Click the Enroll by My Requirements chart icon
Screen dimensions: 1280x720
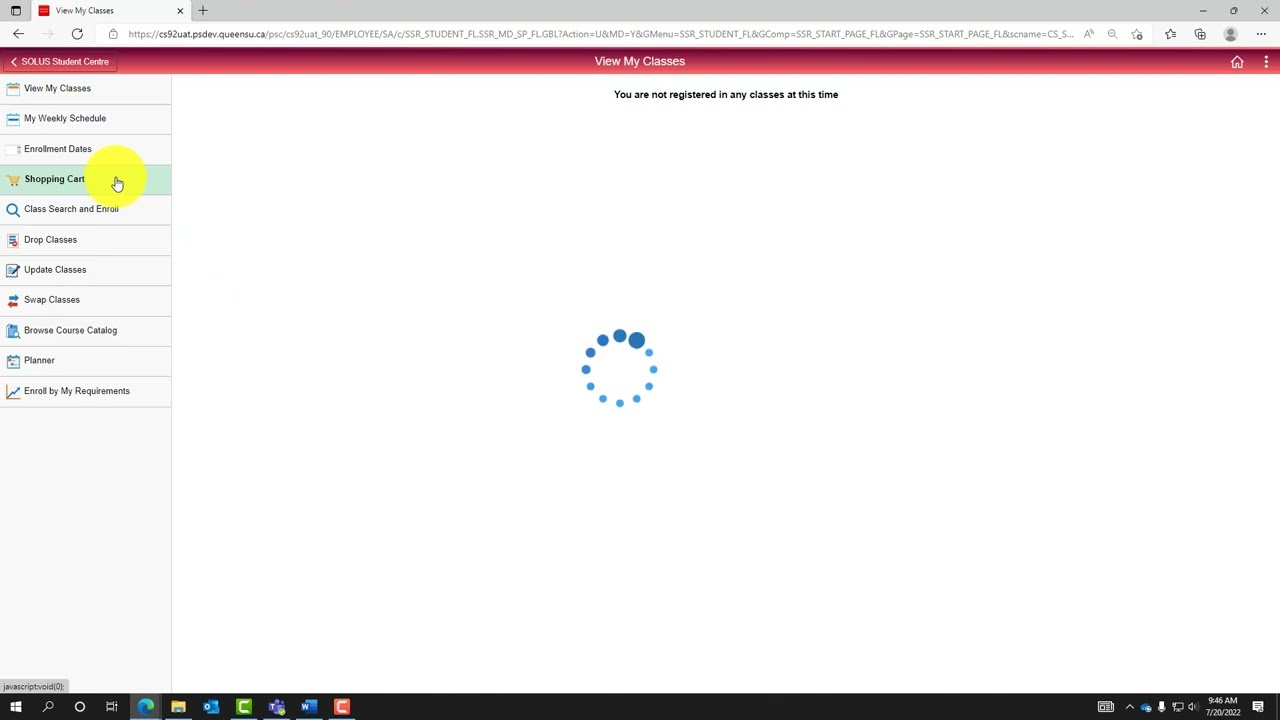13,392
